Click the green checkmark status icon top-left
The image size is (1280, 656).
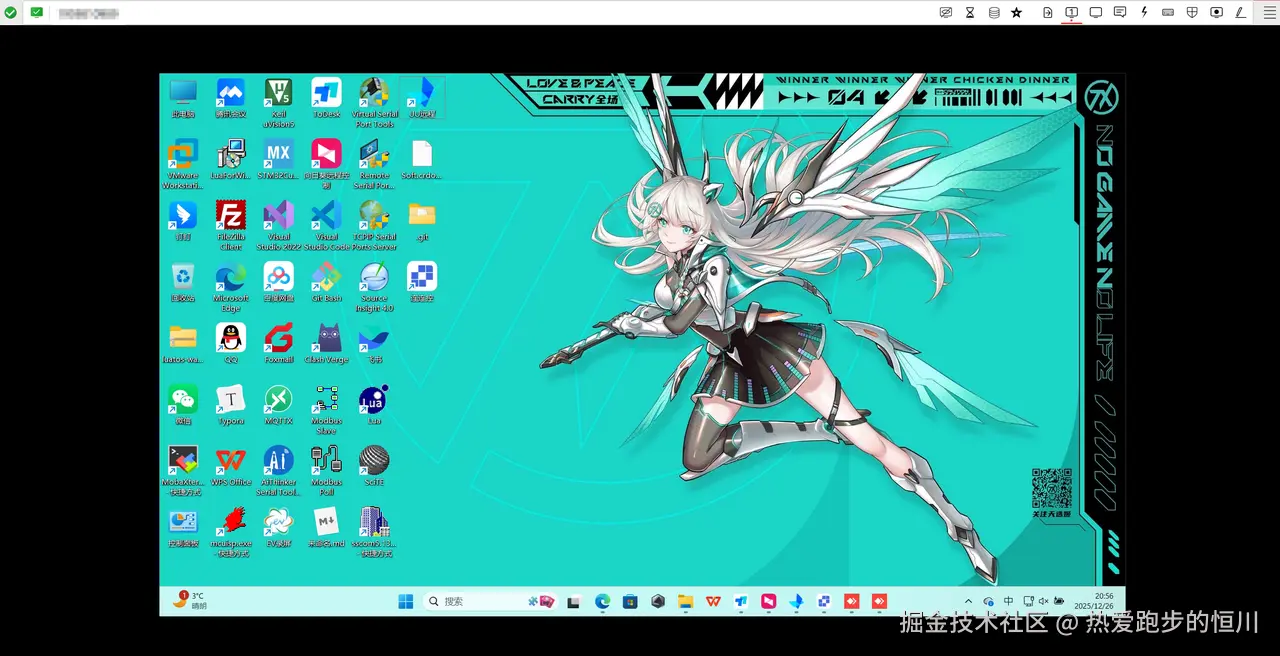point(10,12)
